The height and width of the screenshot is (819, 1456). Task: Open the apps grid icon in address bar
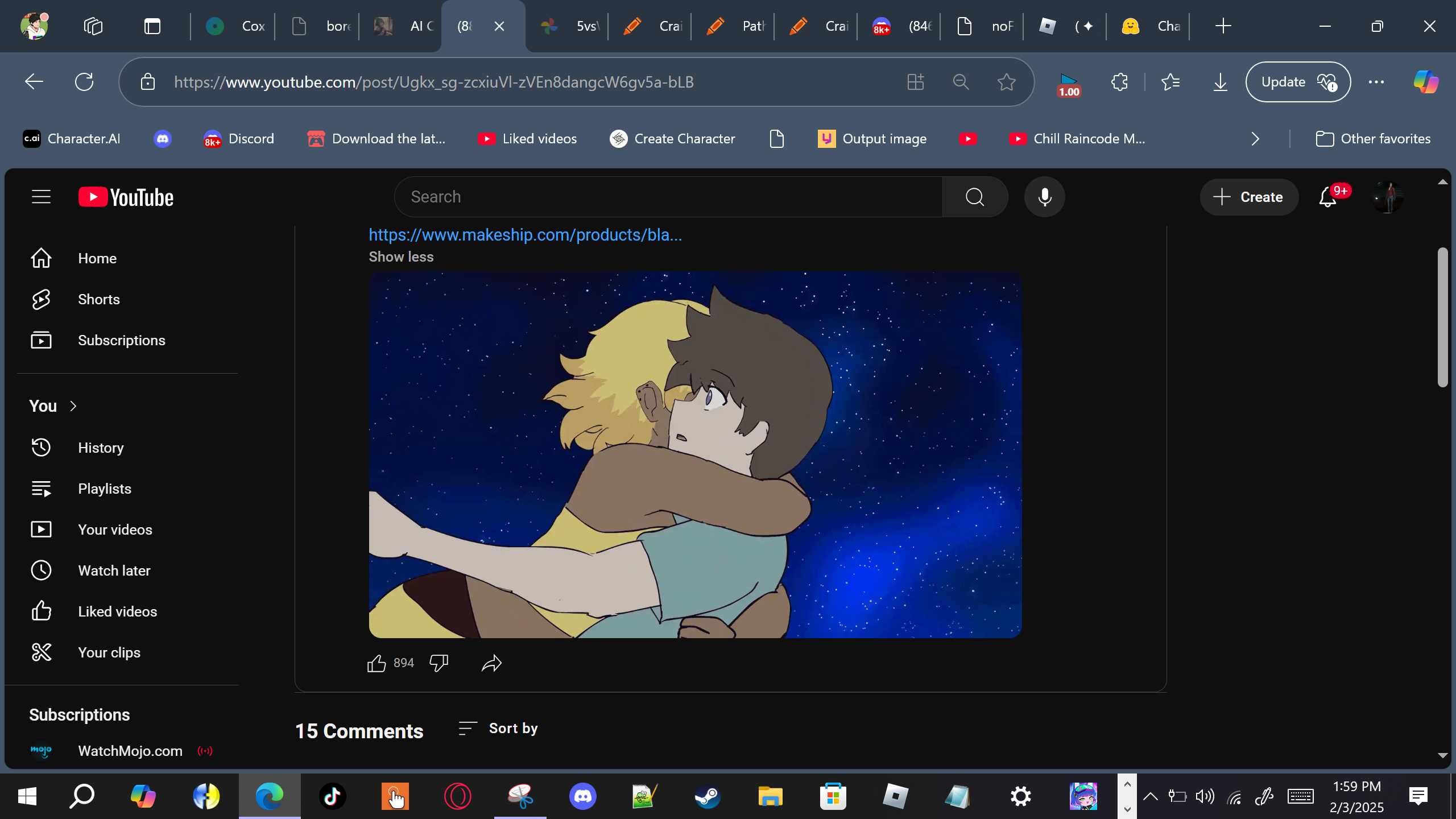[916, 82]
